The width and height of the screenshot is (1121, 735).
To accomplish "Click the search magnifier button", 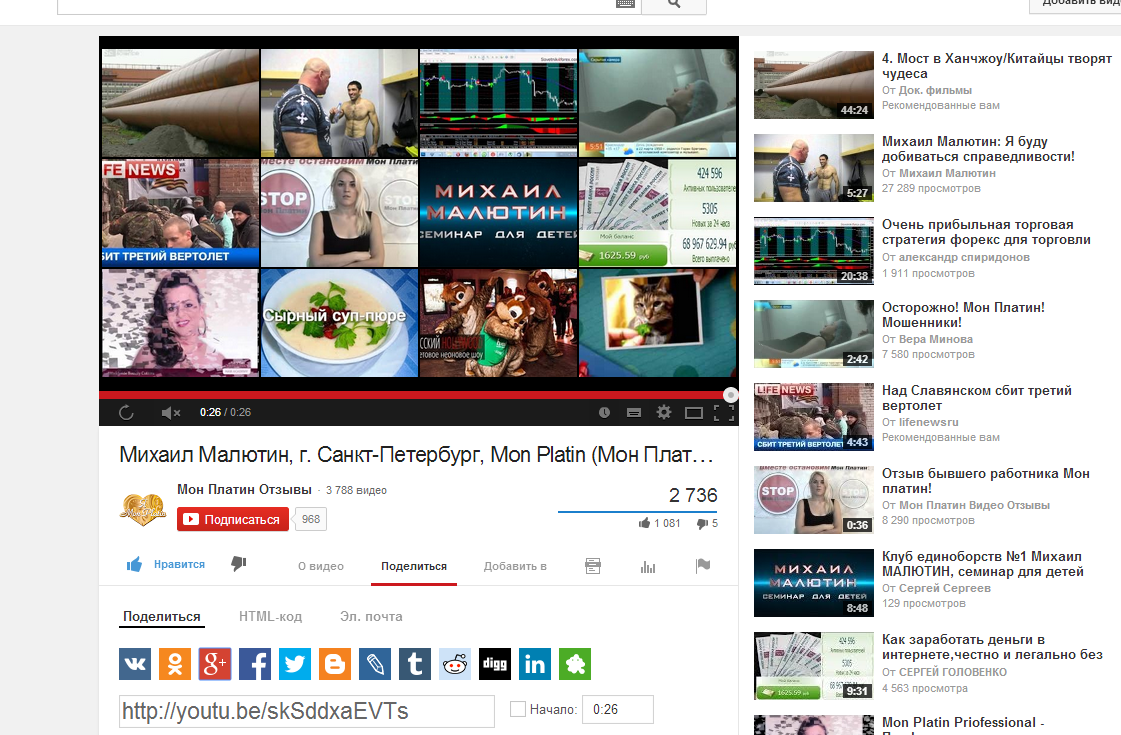I will point(673,4).
